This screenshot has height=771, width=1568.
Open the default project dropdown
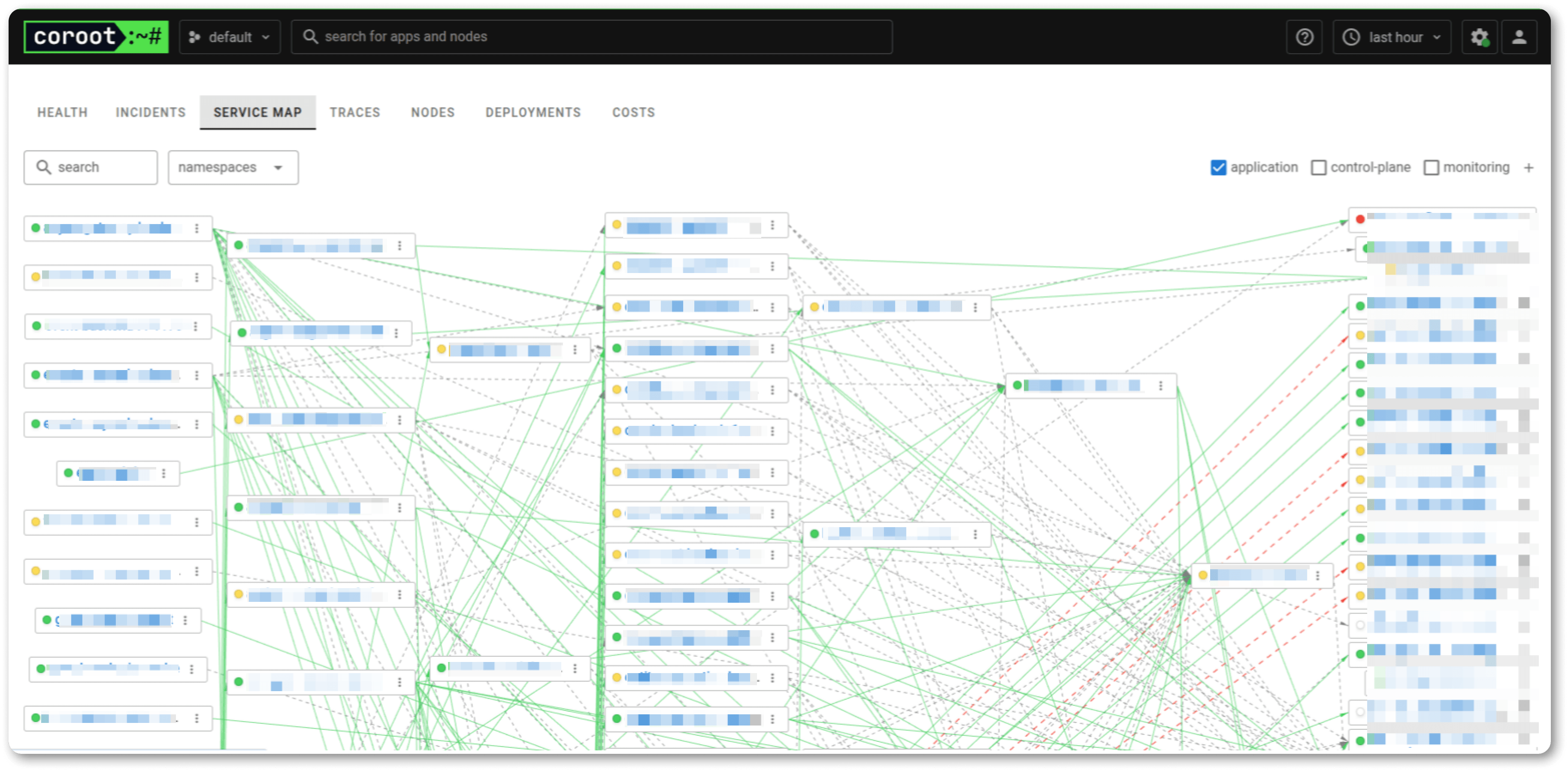click(230, 37)
